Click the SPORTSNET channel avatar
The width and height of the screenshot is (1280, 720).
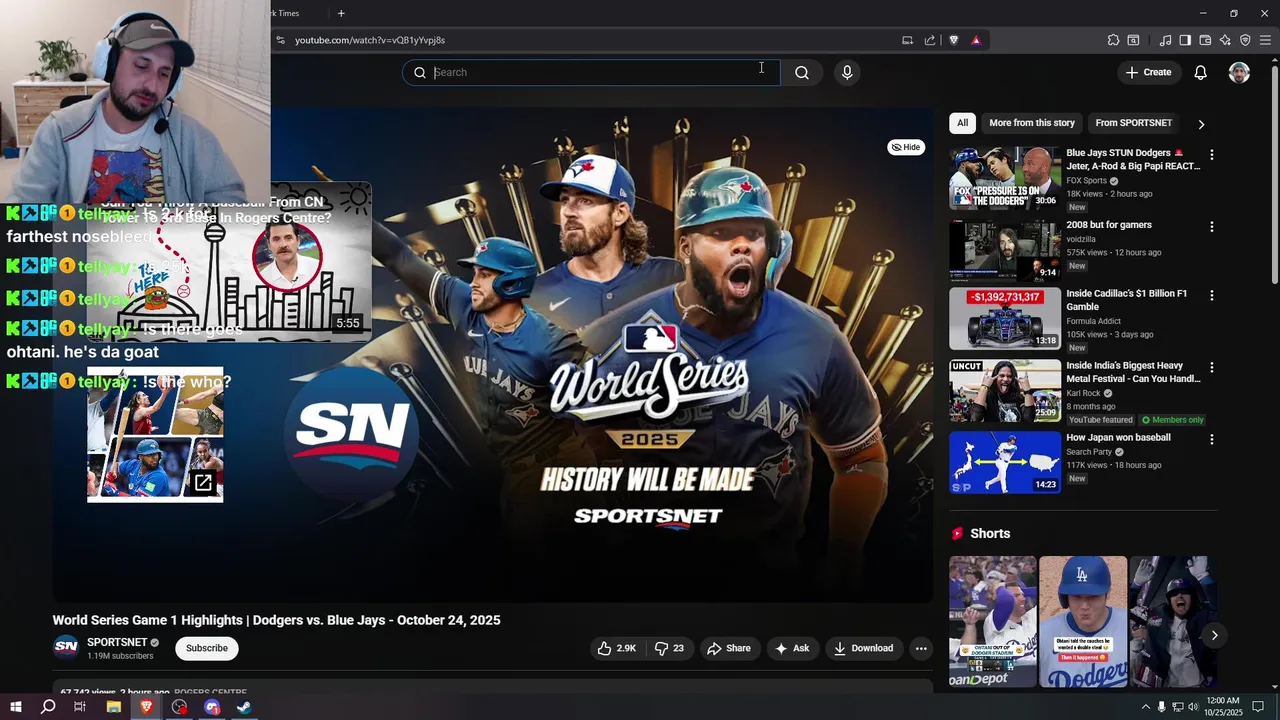(66, 647)
